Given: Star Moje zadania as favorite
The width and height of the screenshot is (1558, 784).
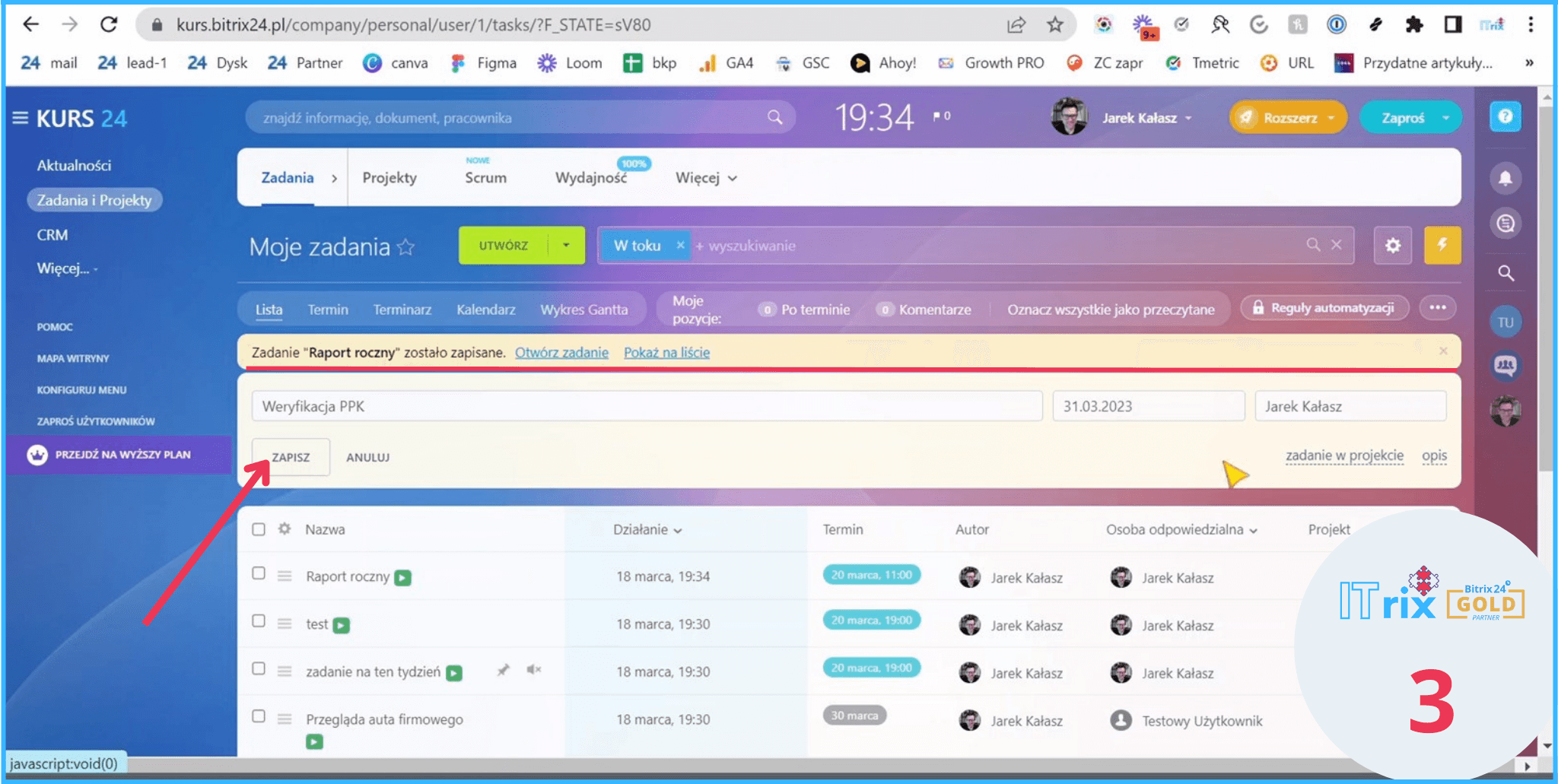Looking at the screenshot, I should click(x=406, y=247).
